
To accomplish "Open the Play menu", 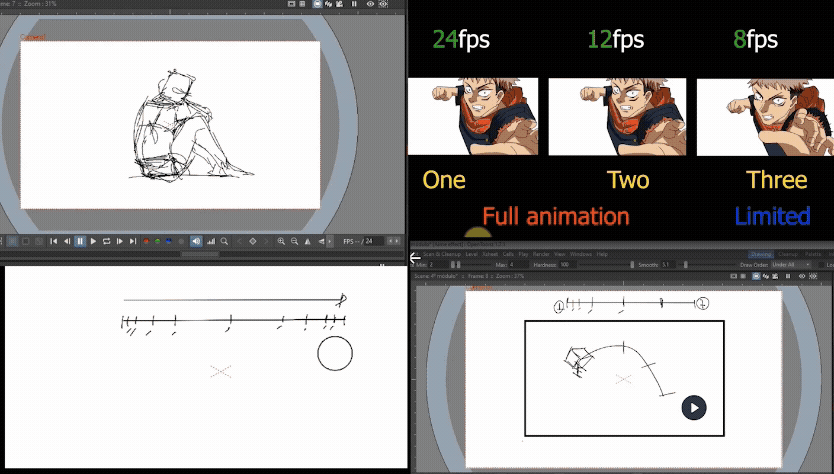I will pos(523,254).
